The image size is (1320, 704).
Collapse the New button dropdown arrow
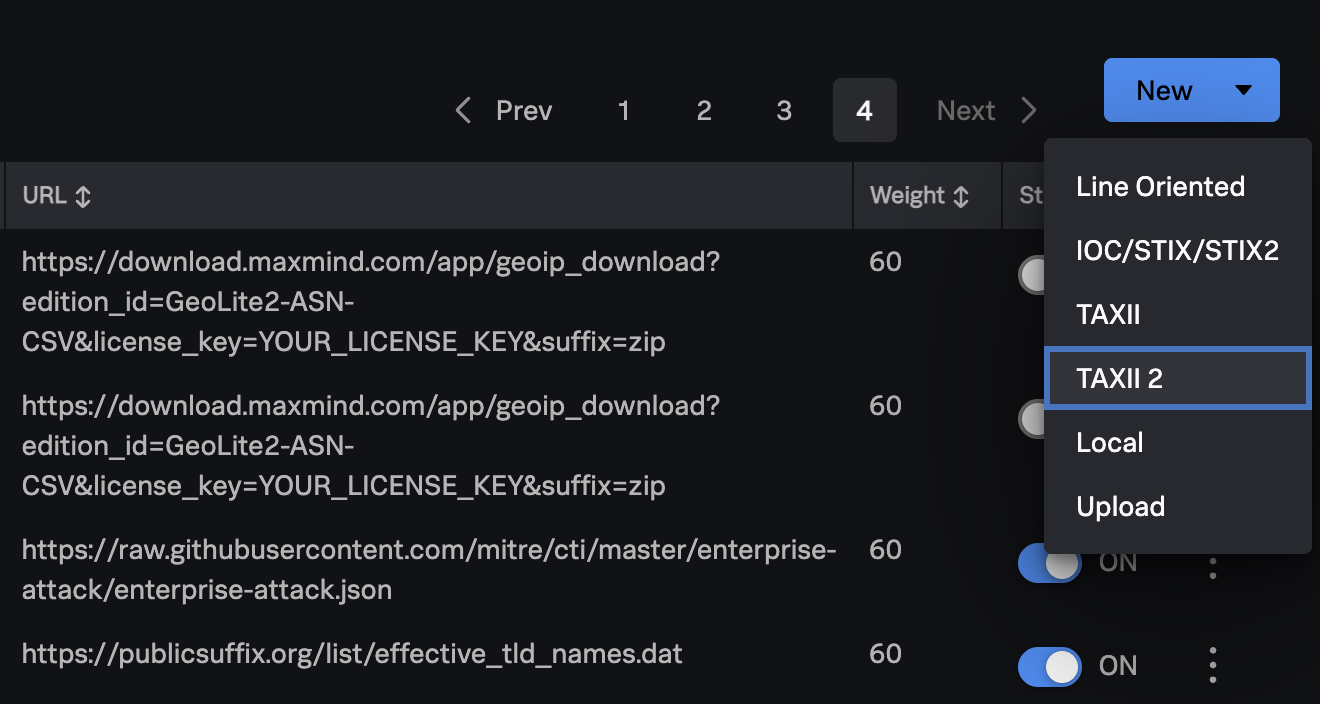pyautogui.click(x=1243, y=90)
